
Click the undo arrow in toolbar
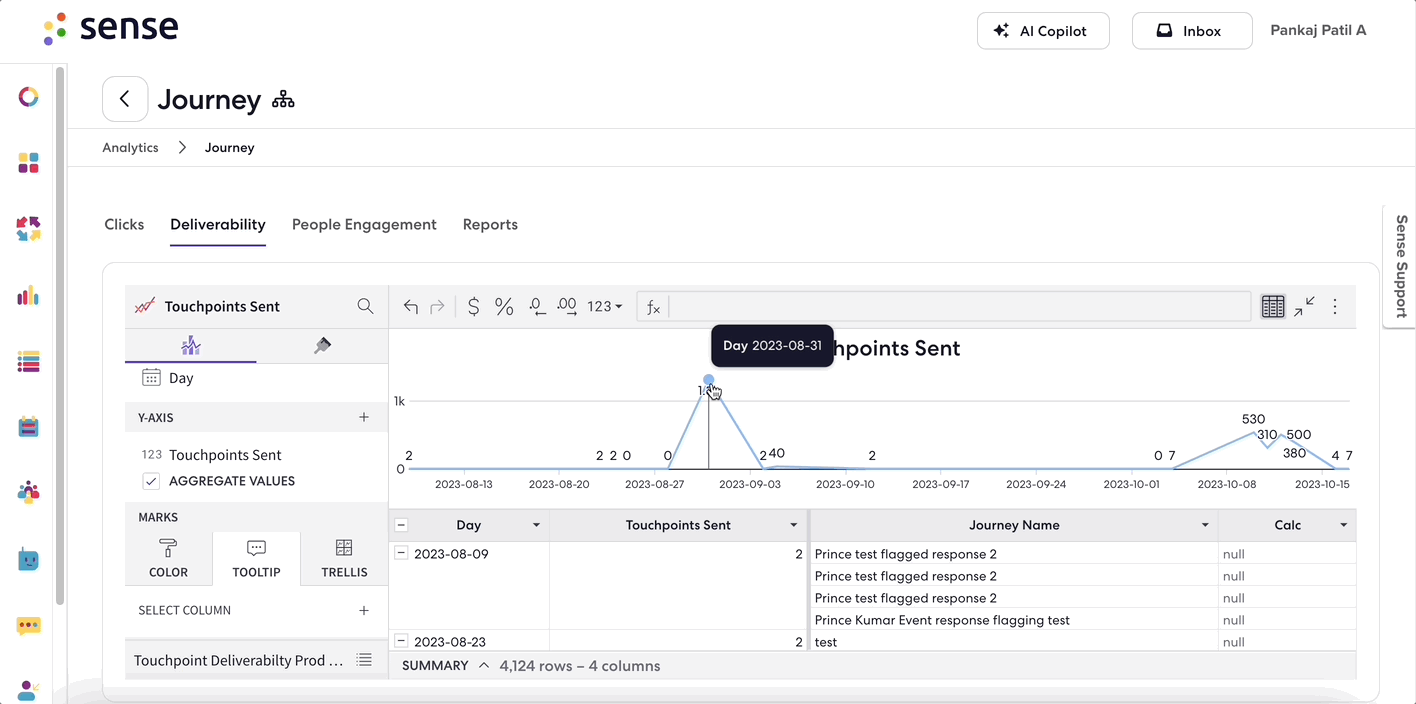410,307
